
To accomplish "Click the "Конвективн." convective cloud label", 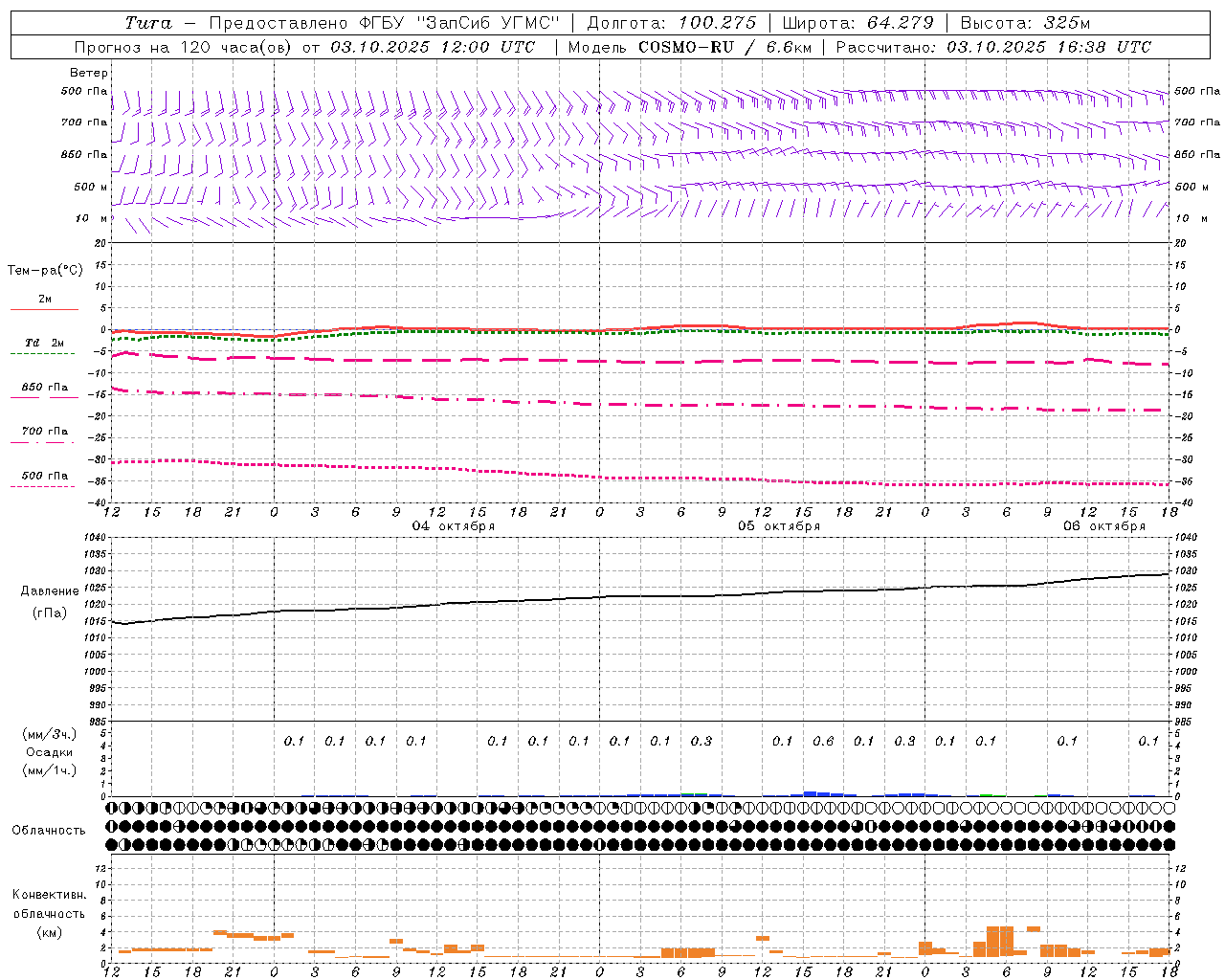I will point(50,895).
